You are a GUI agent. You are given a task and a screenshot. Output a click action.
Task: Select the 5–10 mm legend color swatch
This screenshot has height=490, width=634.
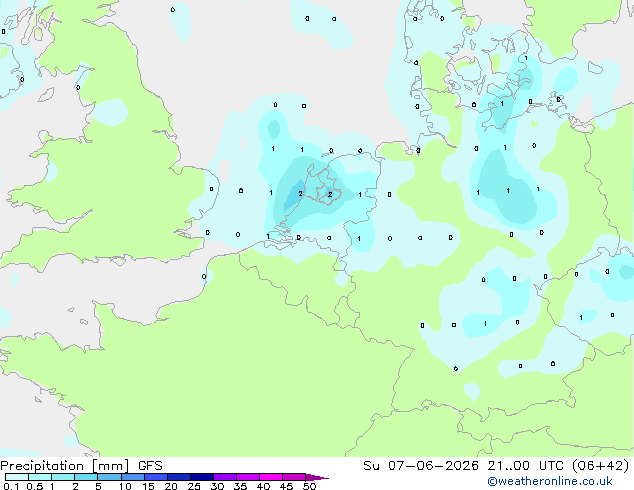point(109,477)
